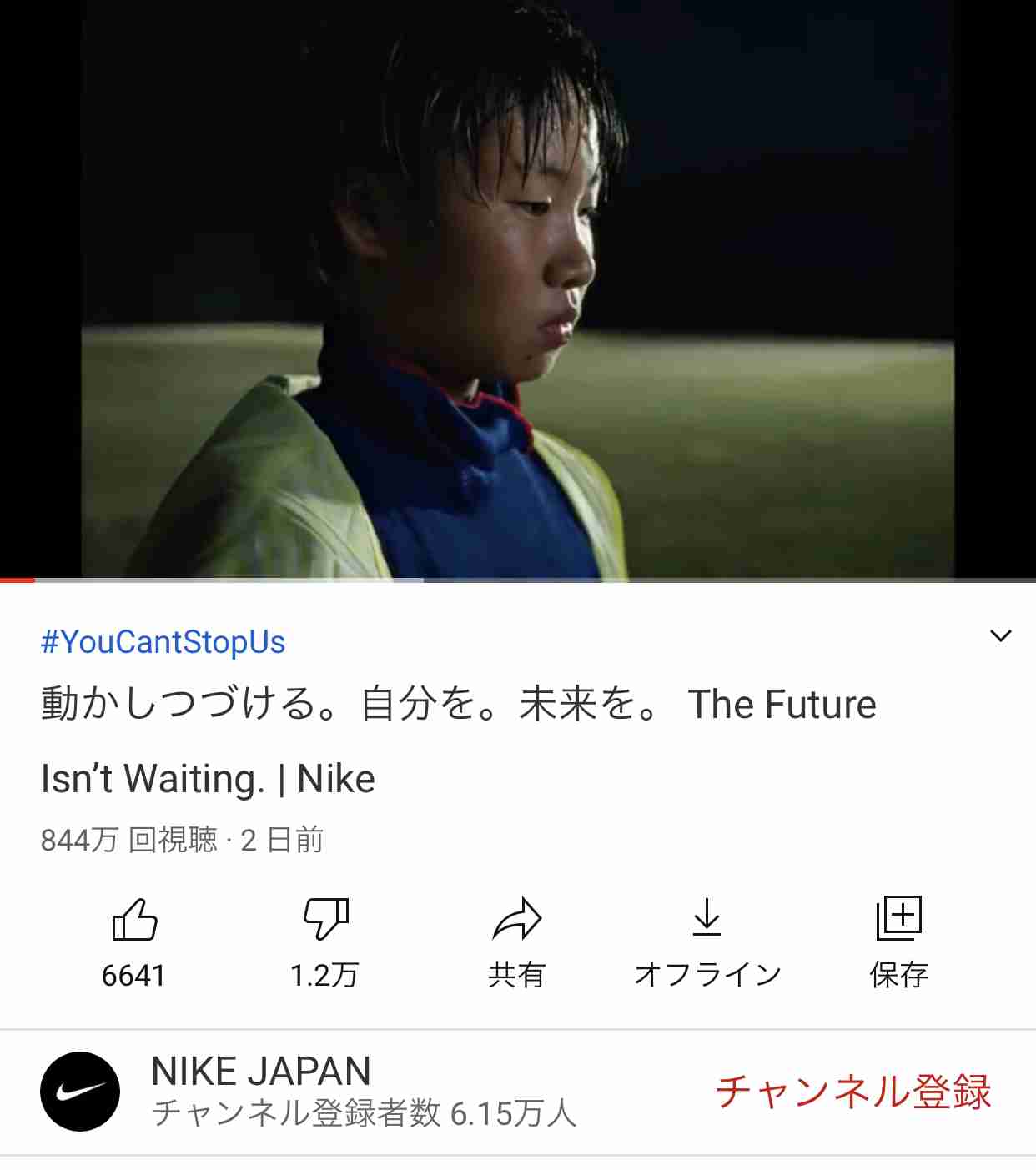Tap the offline download arrow icon
1036x1170 pixels.
click(x=707, y=916)
